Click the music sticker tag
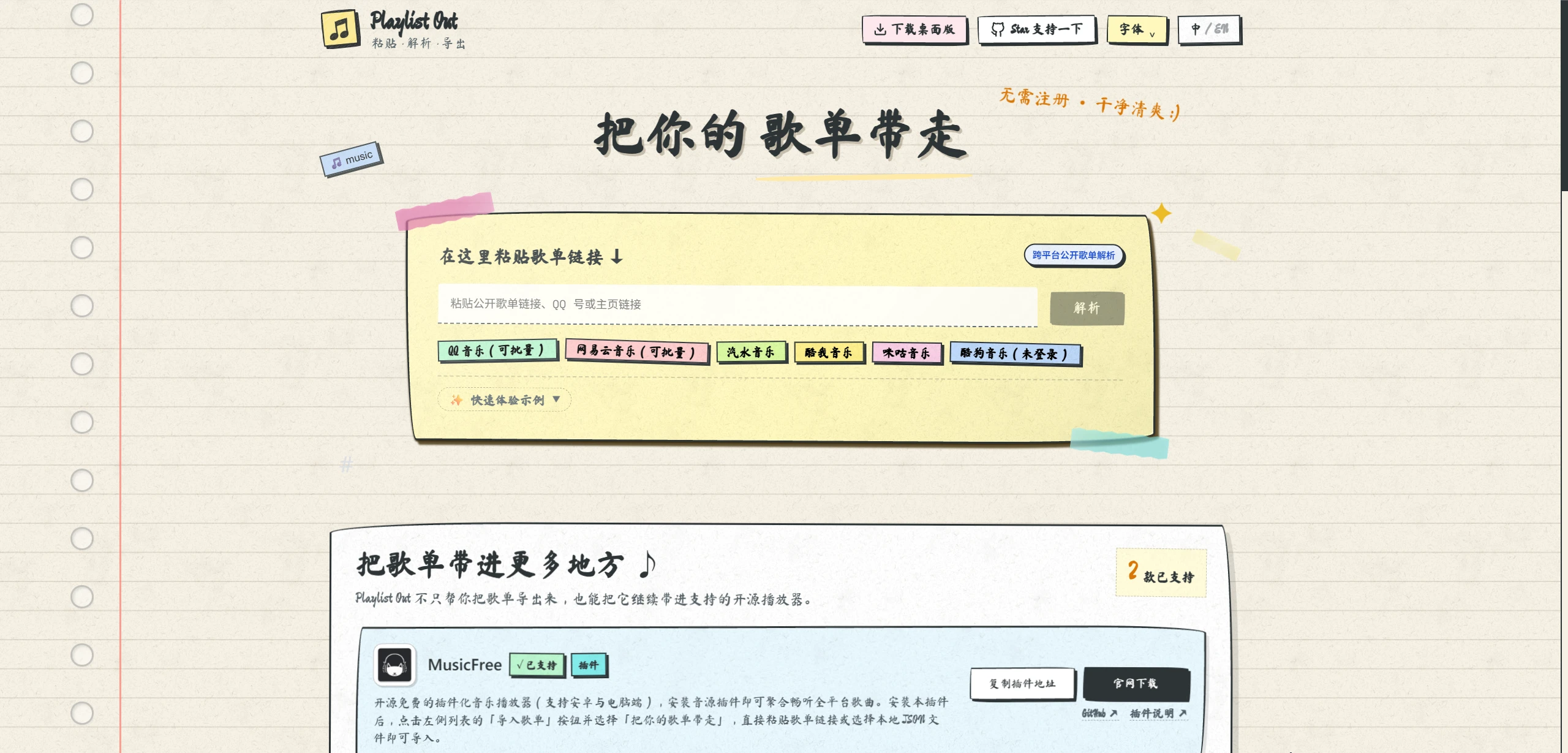This screenshot has width=1568, height=753. click(x=351, y=159)
